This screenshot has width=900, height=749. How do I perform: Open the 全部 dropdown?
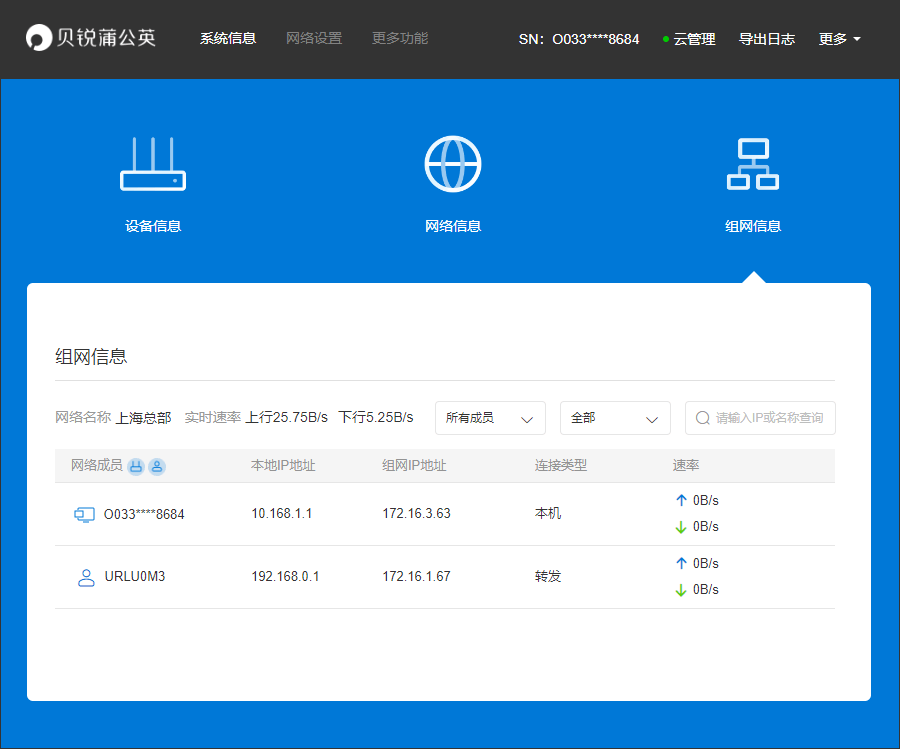click(614, 417)
